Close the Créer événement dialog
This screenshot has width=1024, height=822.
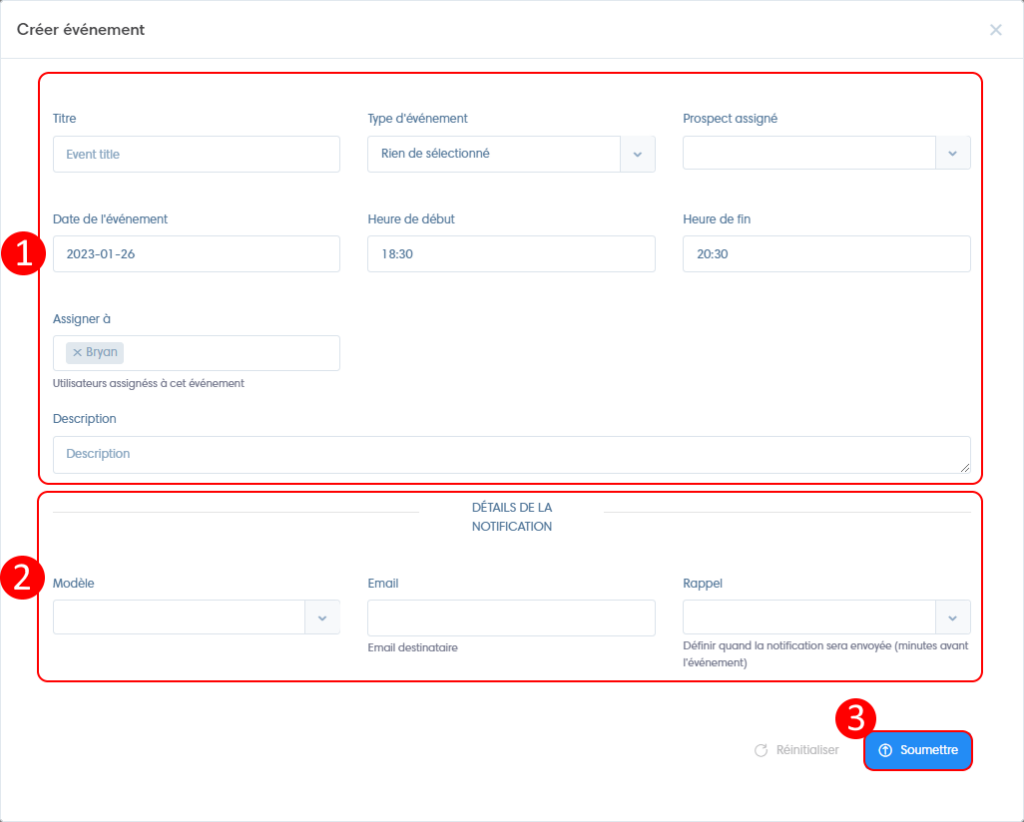click(x=995, y=30)
